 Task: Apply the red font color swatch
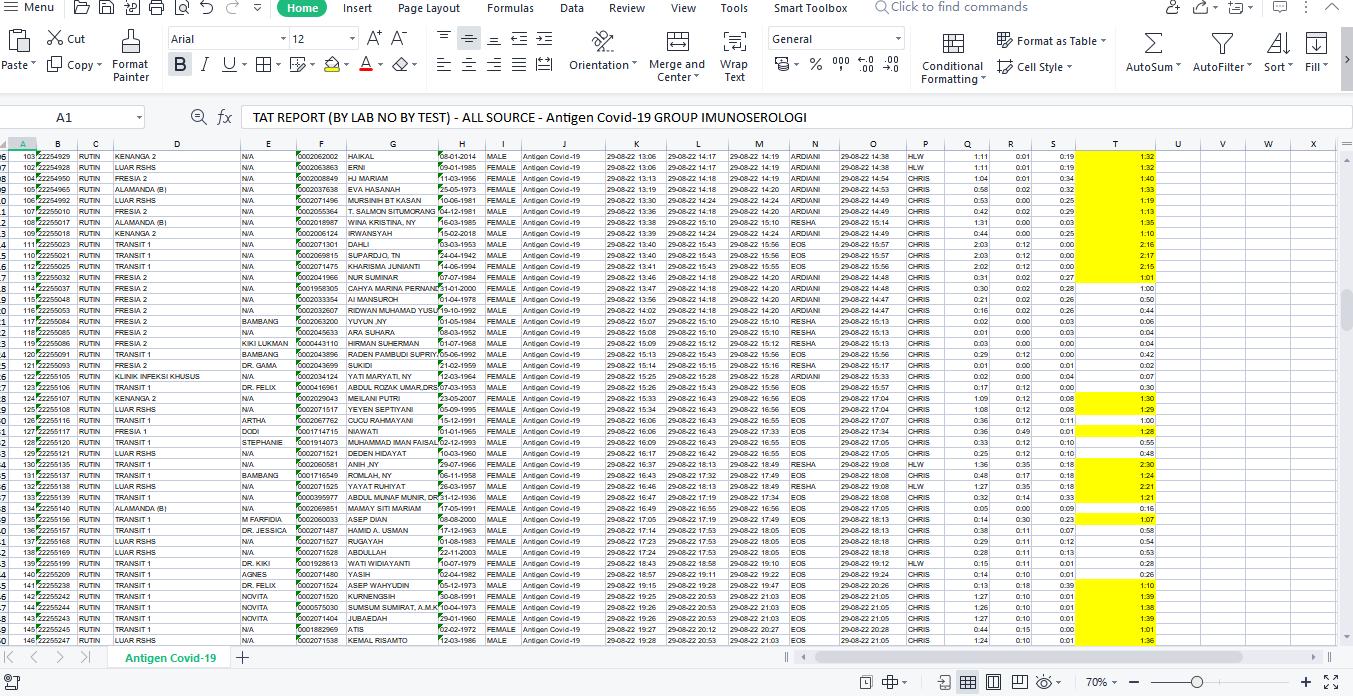365,65
